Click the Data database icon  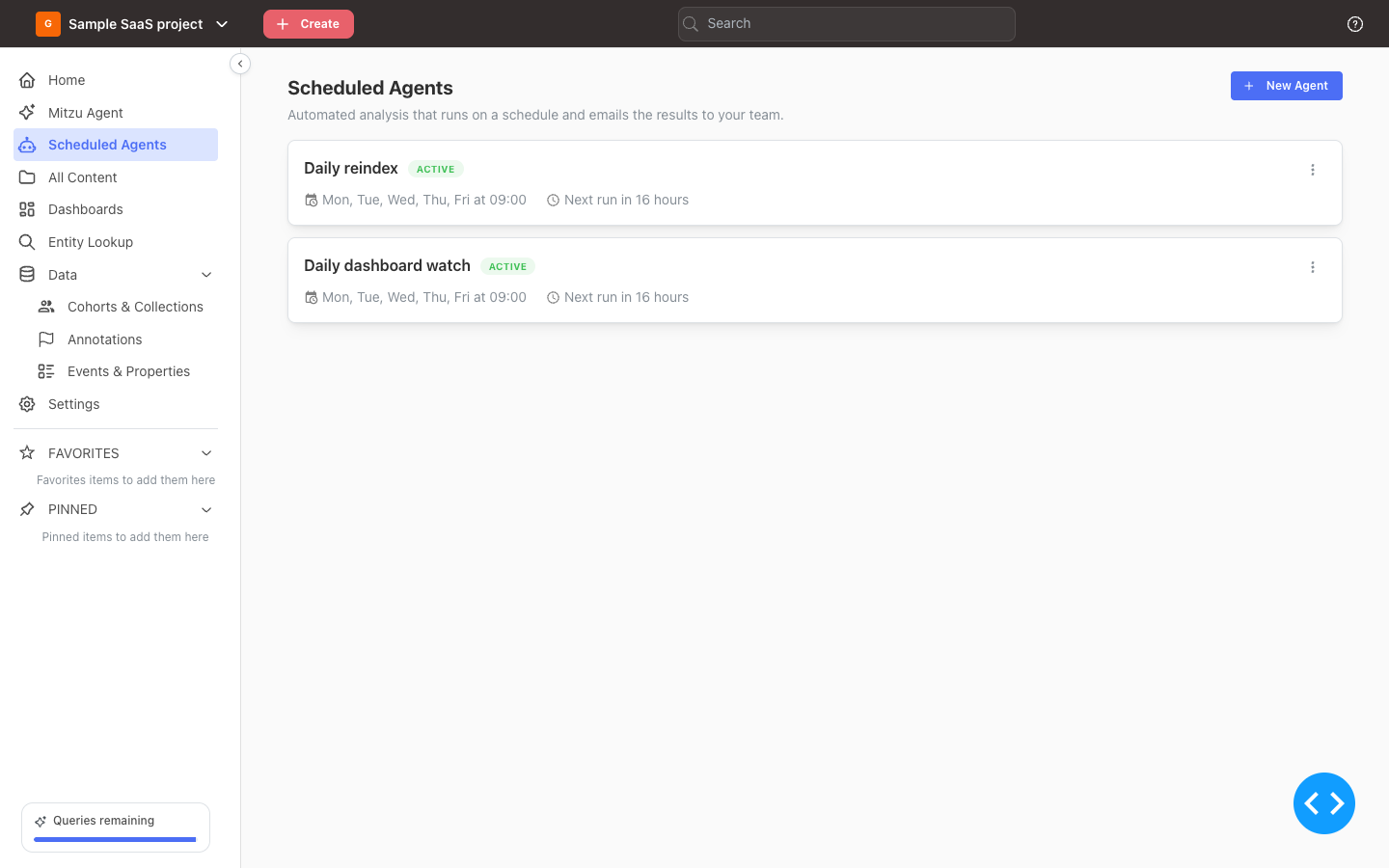(x=27, y=275)
